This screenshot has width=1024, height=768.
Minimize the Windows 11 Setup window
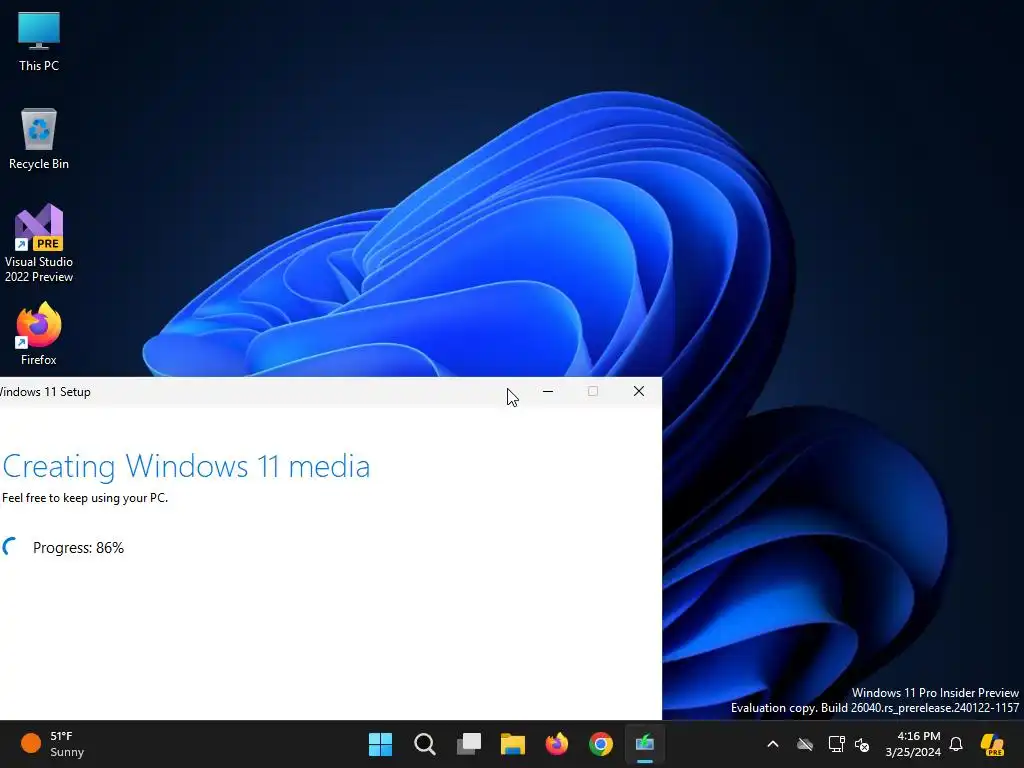point(548,391)
